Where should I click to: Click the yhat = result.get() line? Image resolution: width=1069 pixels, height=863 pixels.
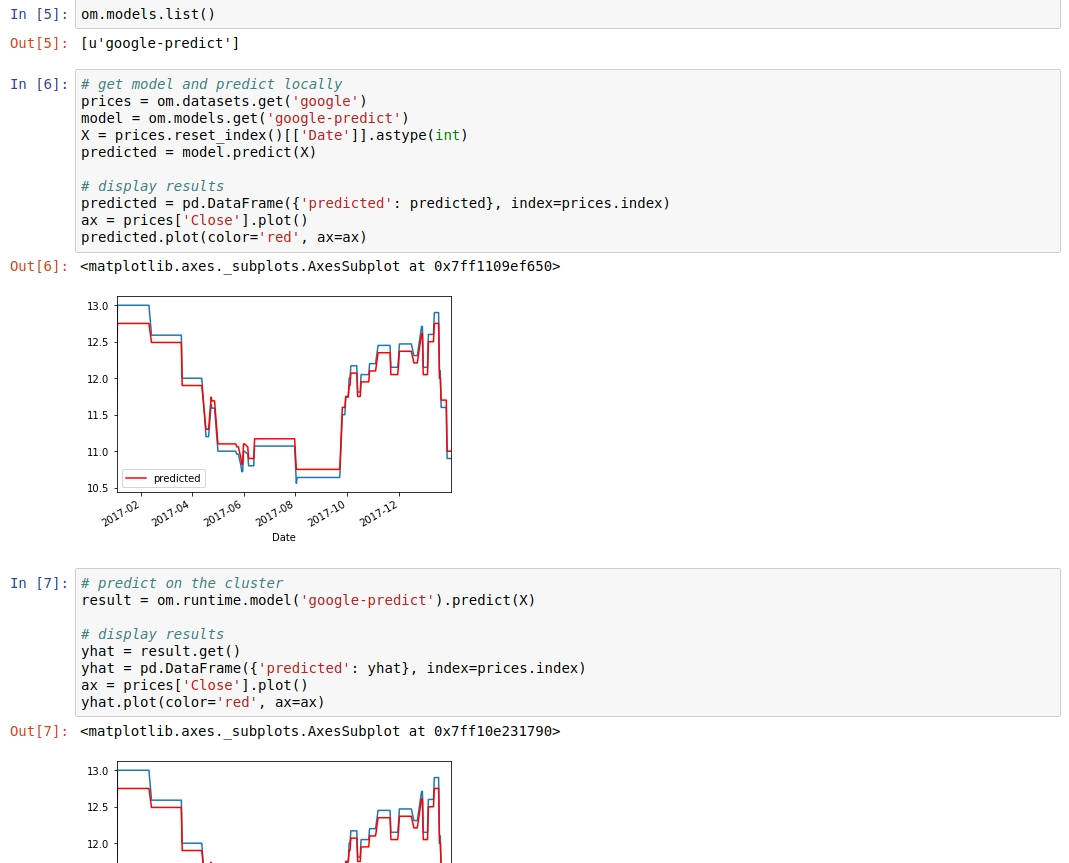[x=161, y=651]
